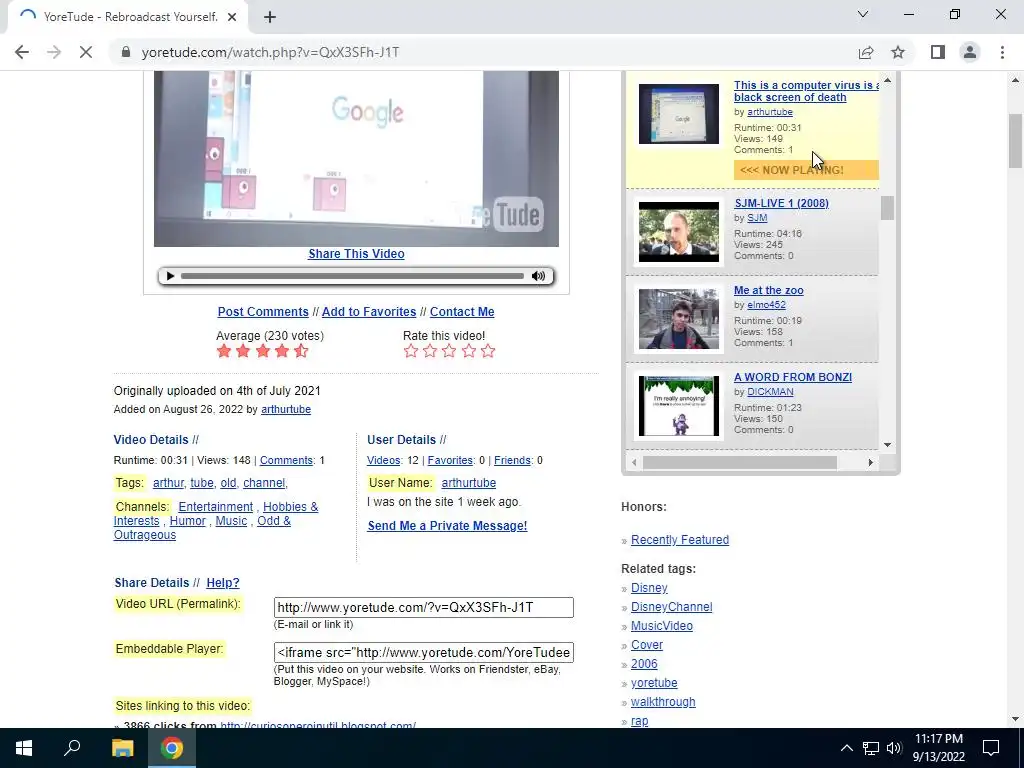Open Favorites link in User Details
Image resolution: width=1024 pixels, height=768 pixels.
(x=450, y=460)
